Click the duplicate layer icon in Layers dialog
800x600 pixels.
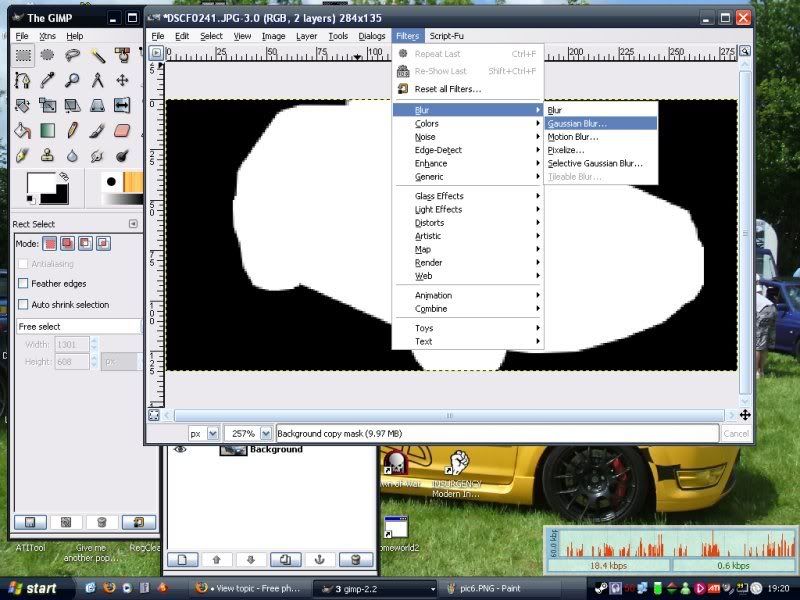[286, 560]
